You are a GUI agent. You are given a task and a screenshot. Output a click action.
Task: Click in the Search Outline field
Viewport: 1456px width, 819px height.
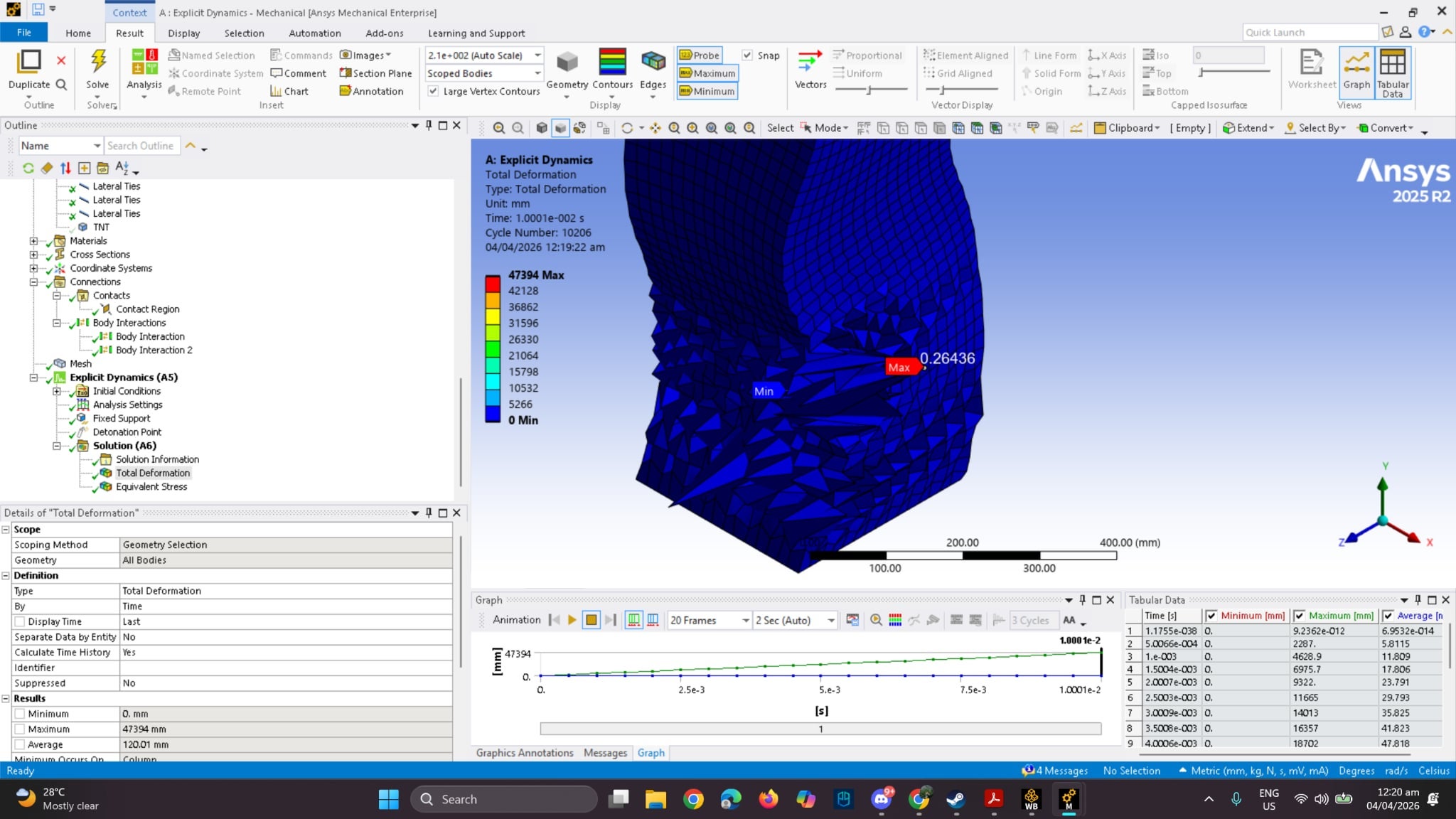pyautogui.click(x=141, y=146)
